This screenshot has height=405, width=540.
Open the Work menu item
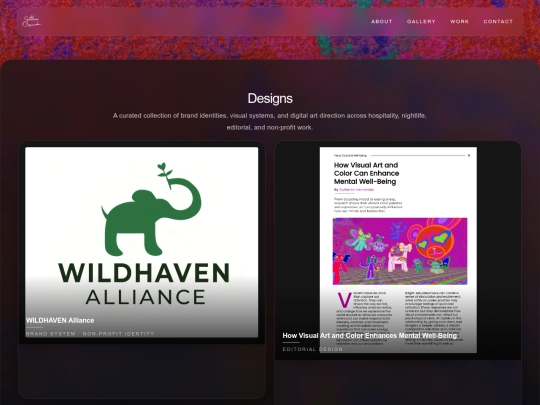point(459,21)
